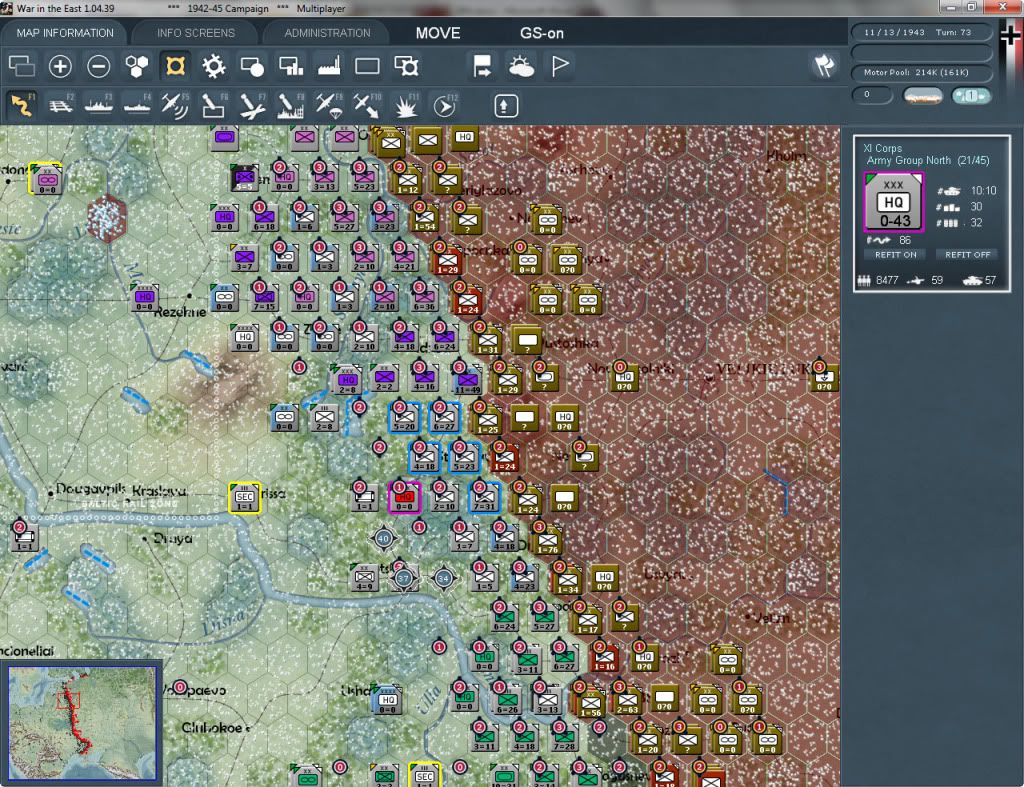Select the light-blue HQ 0=0 unit near Ushachi
The width and height of the screenshot is (1024, 787).
[x=387, y=701]
